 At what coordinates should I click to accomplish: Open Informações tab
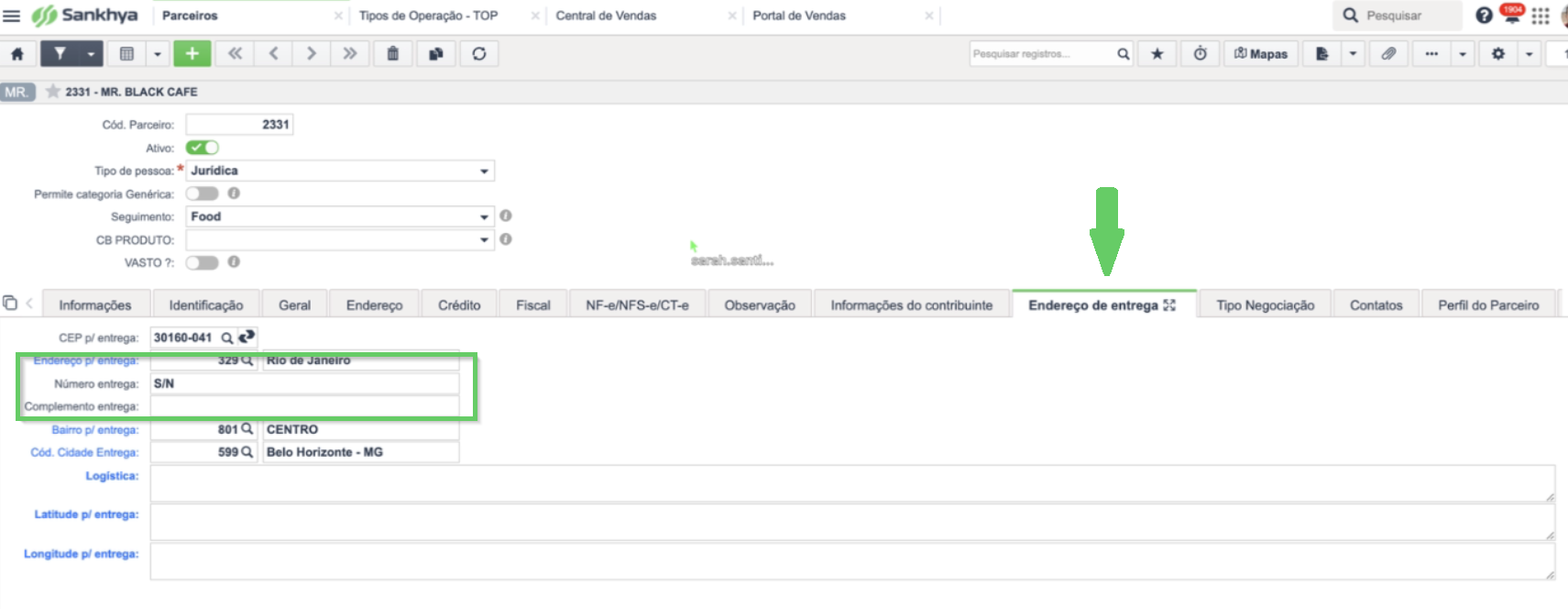pos(95,305)
